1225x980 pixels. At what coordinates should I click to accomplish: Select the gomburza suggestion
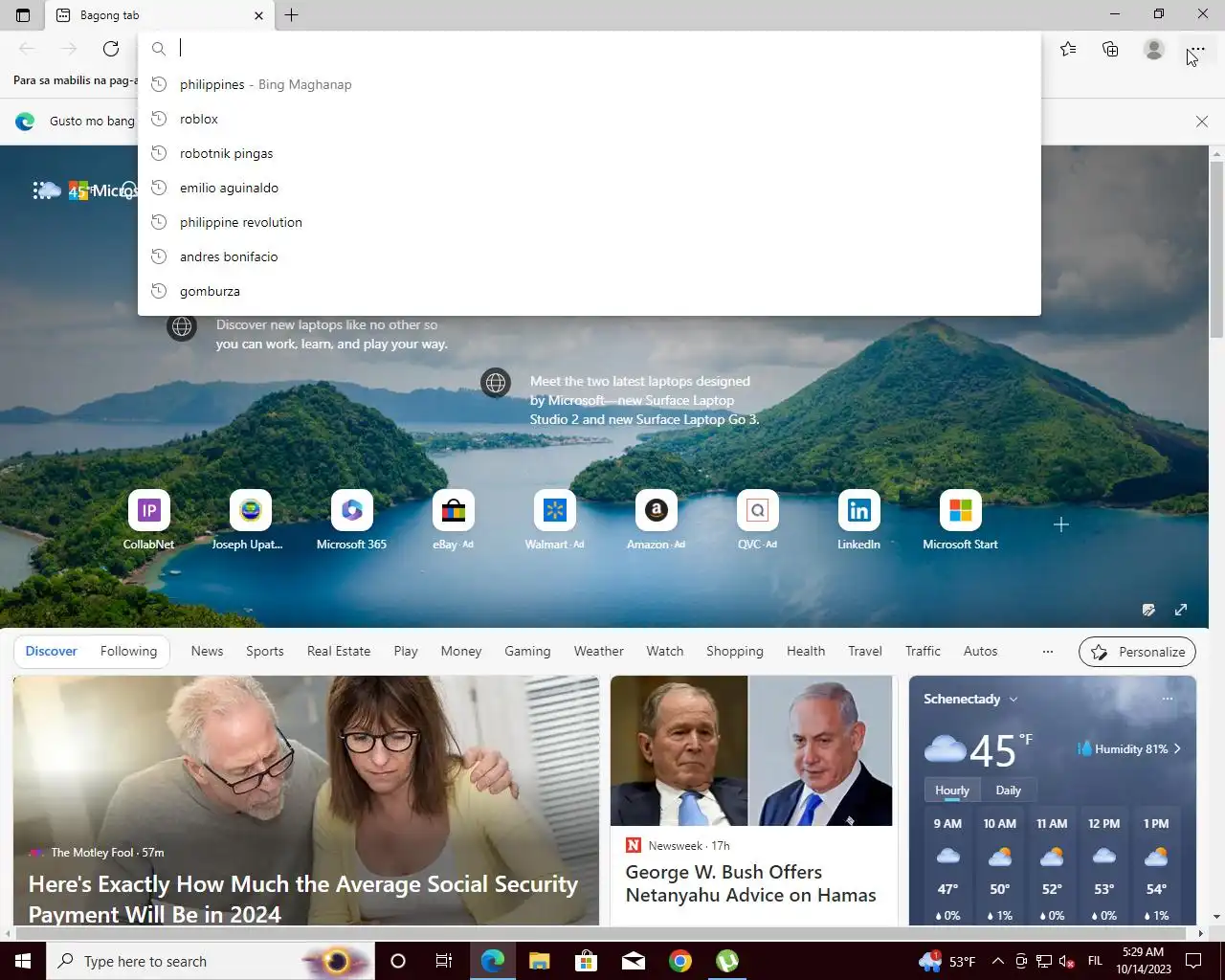point(590,291)
